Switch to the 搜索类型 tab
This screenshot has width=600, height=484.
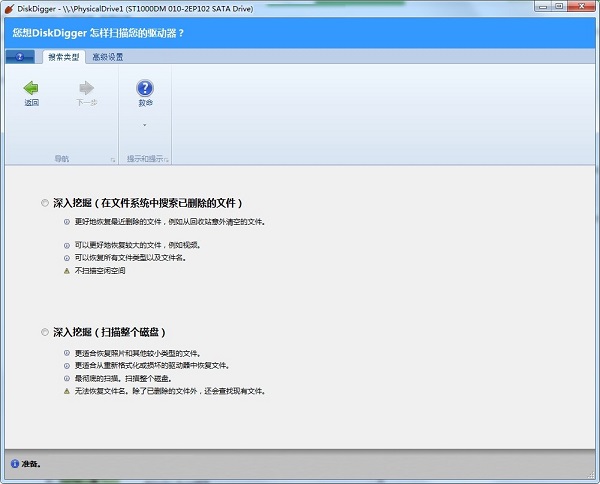(64, 57)
